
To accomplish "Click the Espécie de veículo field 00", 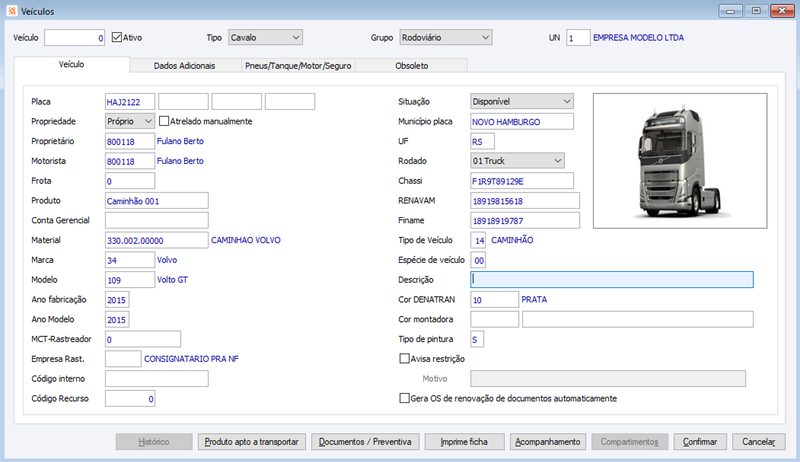I will tap(478, 260).
